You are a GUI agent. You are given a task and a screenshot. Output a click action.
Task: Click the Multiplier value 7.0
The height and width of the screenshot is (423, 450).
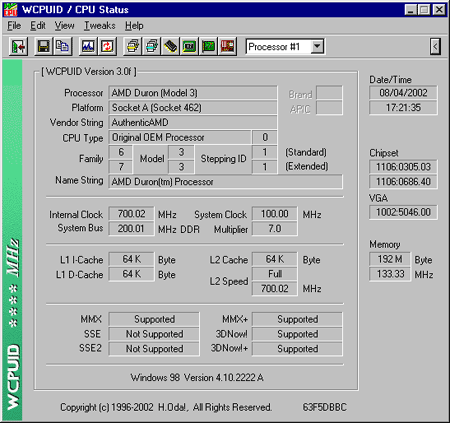click(x=275, y=228)
